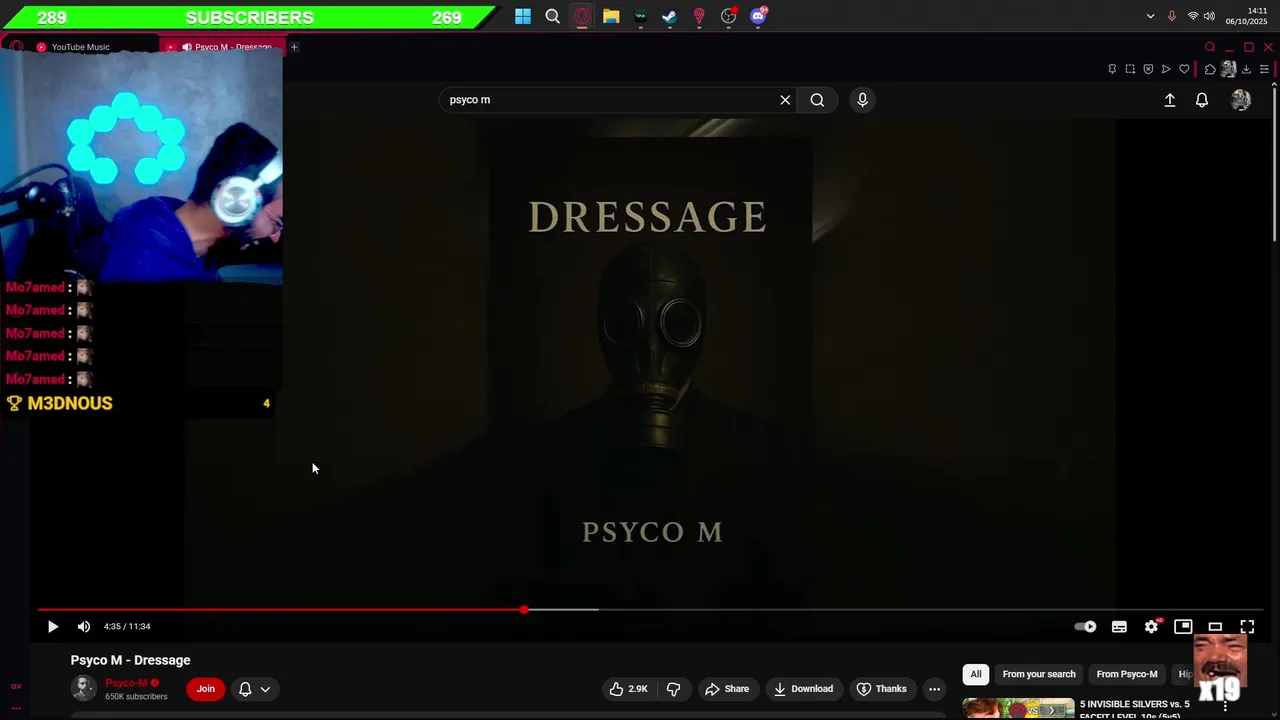Open the browser easy setup menu
The height and width of the screenshot is (720, 1280).
click(1264, 69)
